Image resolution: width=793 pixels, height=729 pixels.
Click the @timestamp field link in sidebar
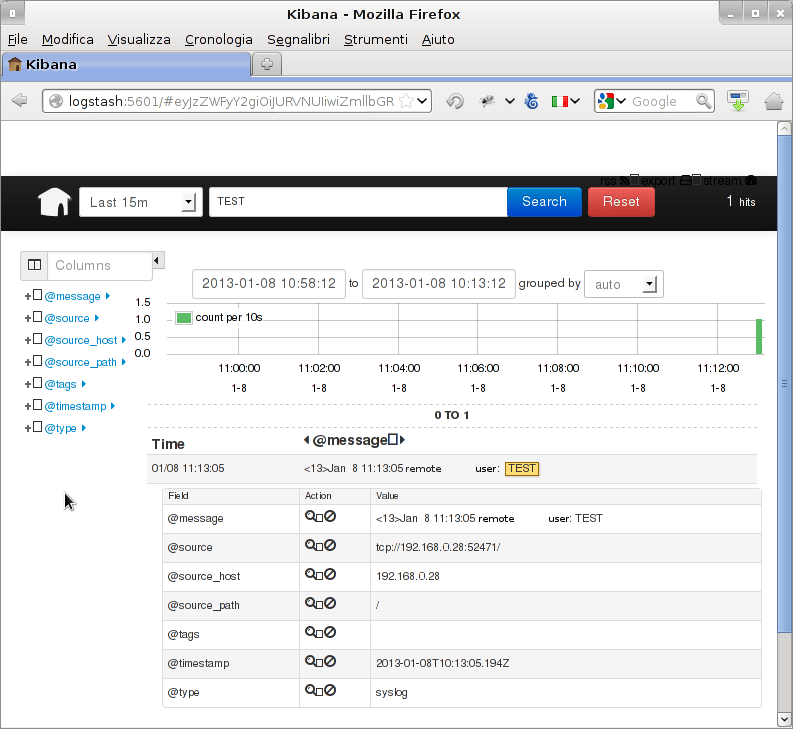coord(75,406)
